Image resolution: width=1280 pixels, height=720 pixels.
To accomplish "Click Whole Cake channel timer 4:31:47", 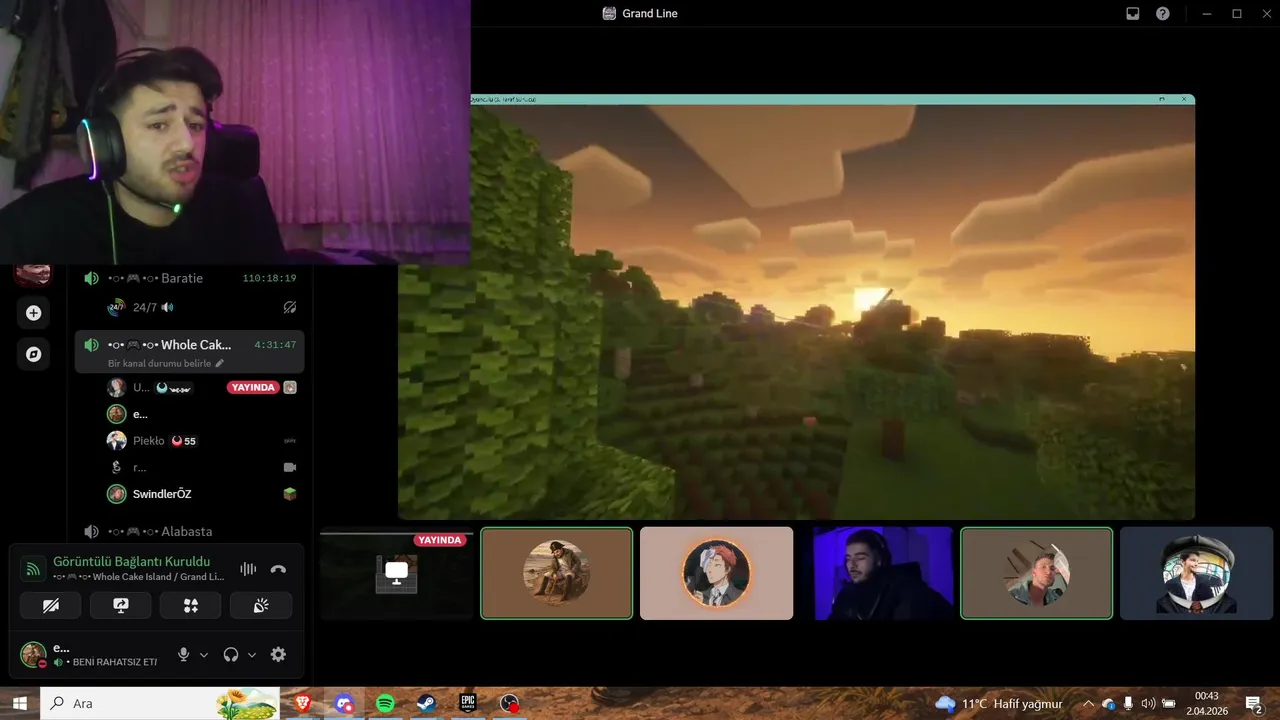I will click(x=275, y=344).
